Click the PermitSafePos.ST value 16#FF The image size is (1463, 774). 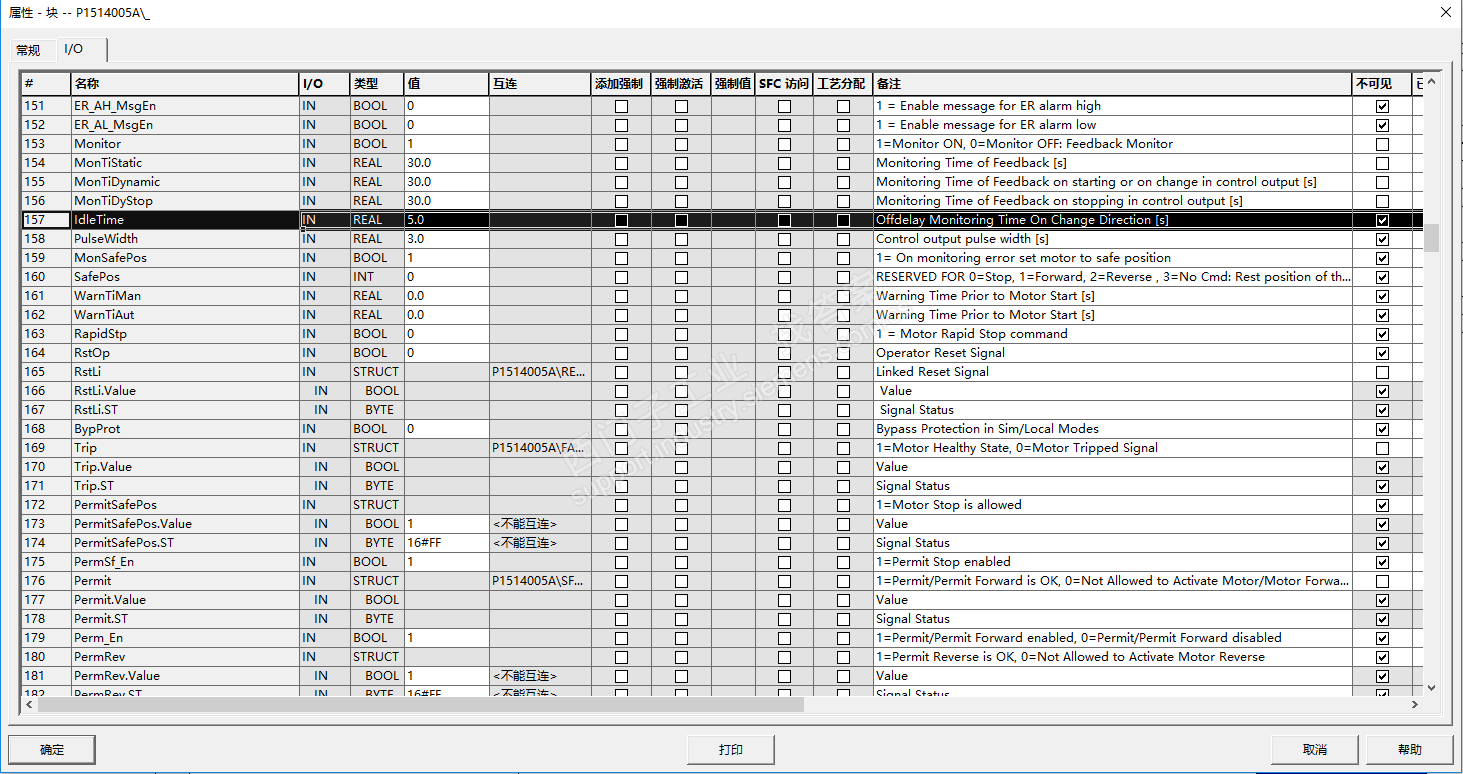coord(446,543)
